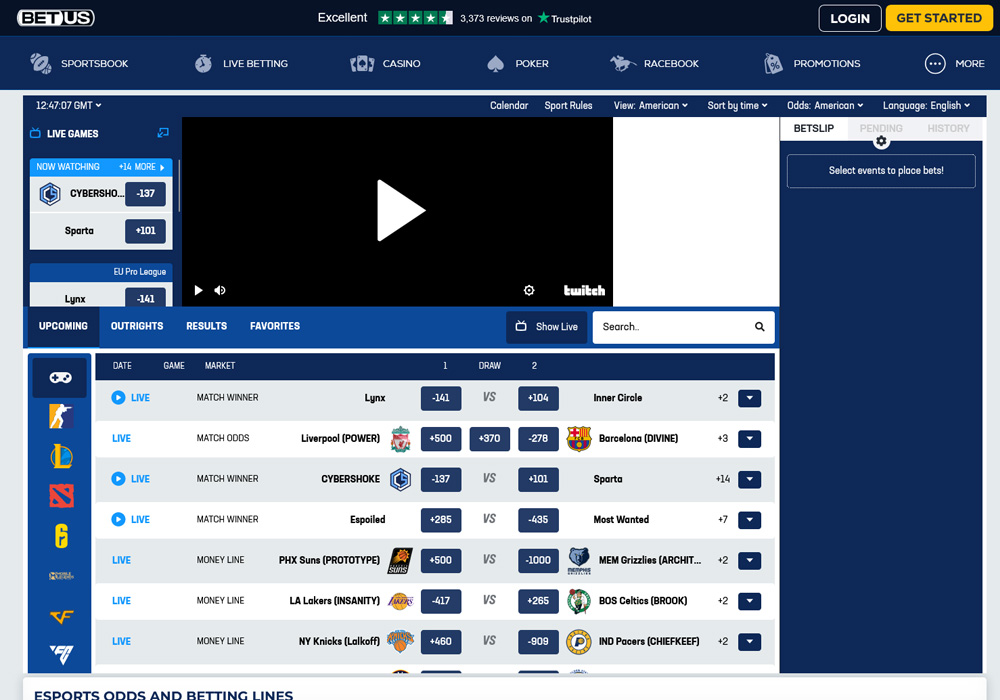Play the live stream for the Lynx match

coord(118,397)
